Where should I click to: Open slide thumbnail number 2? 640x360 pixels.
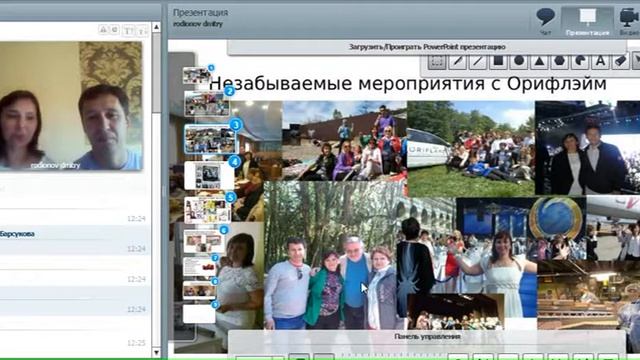(x=207, y=104)
